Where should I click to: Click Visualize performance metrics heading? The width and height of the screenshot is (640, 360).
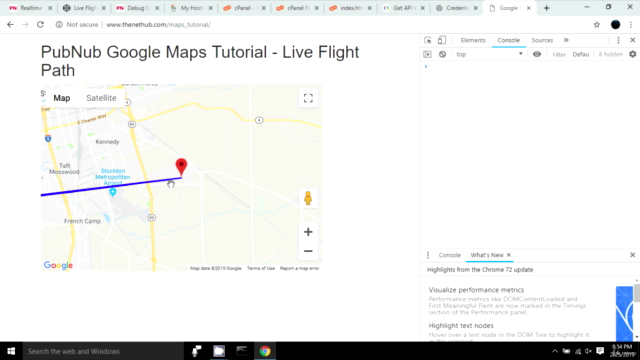476,290
